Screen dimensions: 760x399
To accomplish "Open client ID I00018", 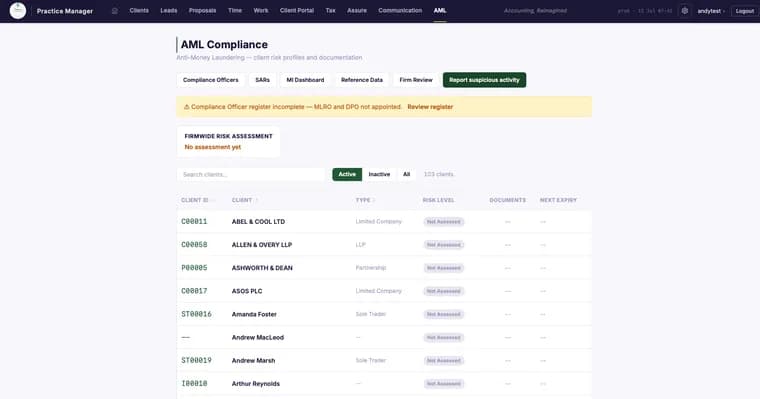I will tap(194, 383).
